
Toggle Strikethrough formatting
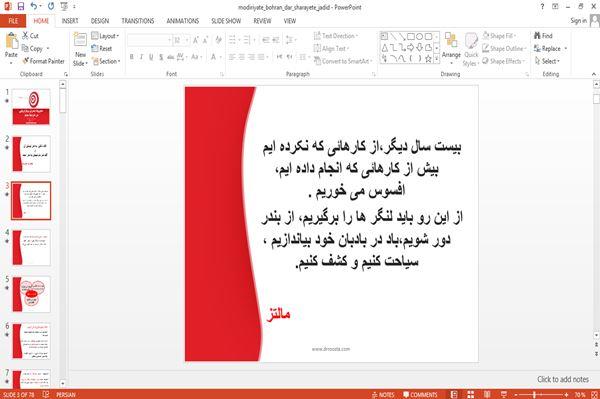pos(170,57)
